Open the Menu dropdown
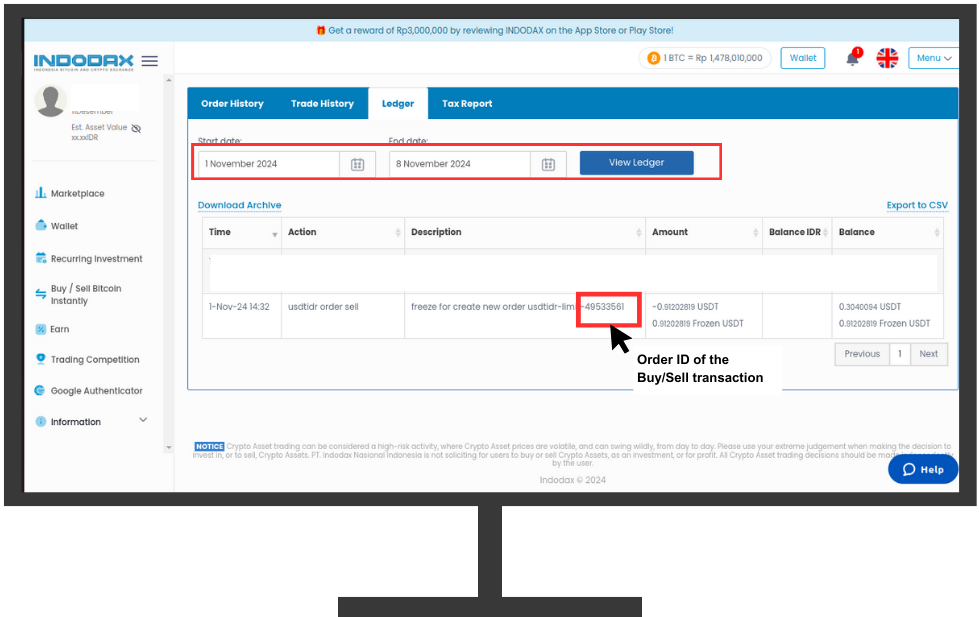The height and width of the screenshot is (617, 979). pyautogui.click(x=933, y=58)
